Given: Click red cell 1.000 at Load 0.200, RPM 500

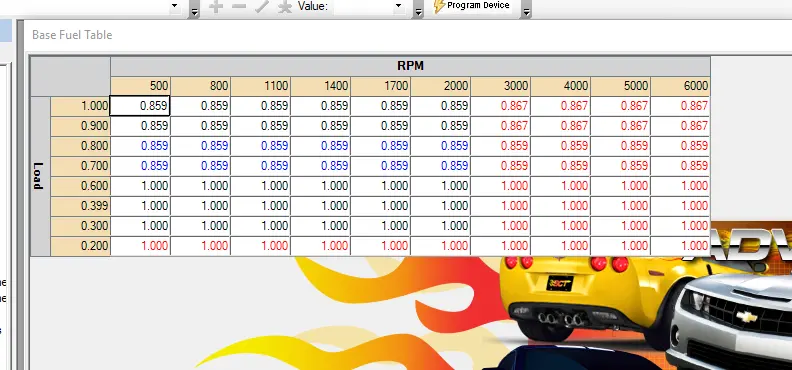Looking at the screenshot, I should click(140, 246).
